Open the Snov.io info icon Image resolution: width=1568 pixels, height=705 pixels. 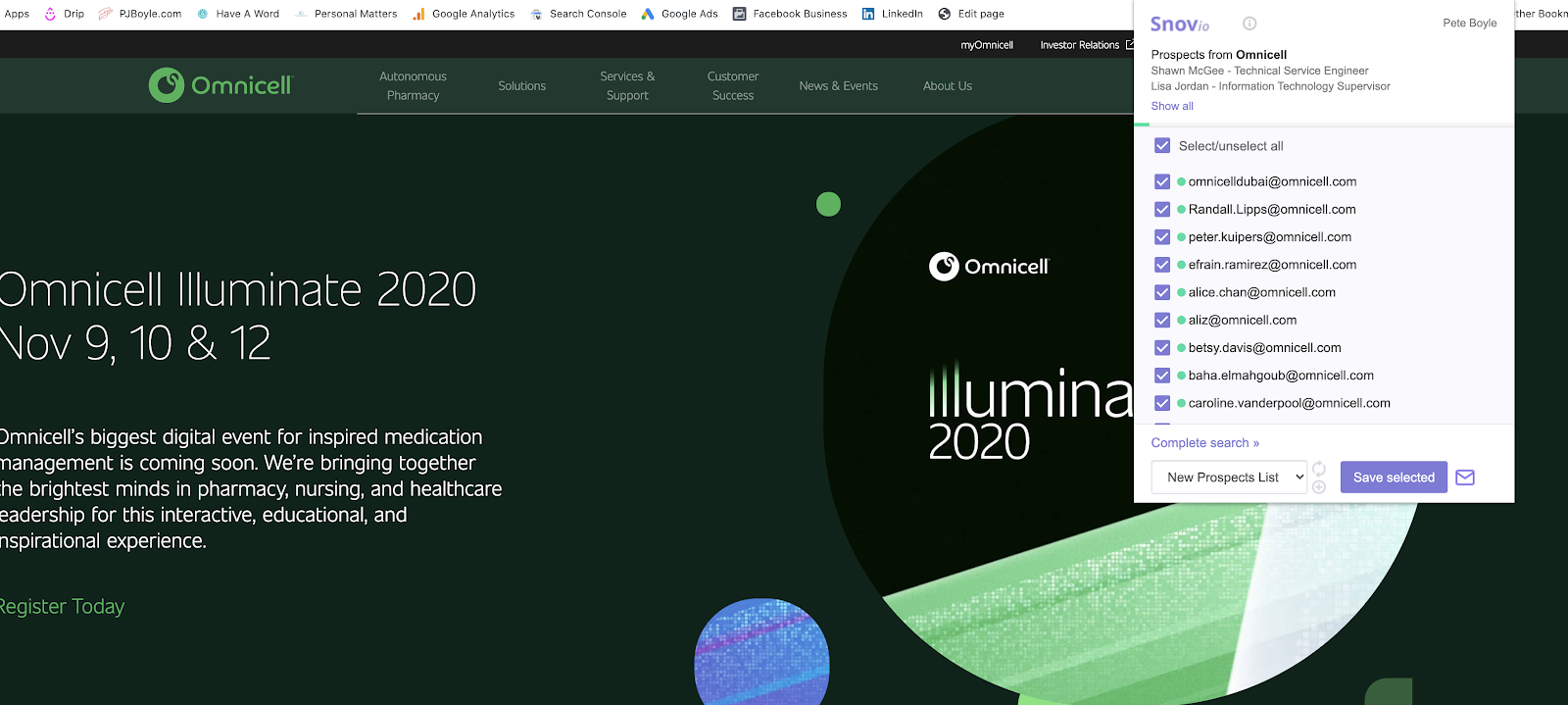click(1249, 24)
